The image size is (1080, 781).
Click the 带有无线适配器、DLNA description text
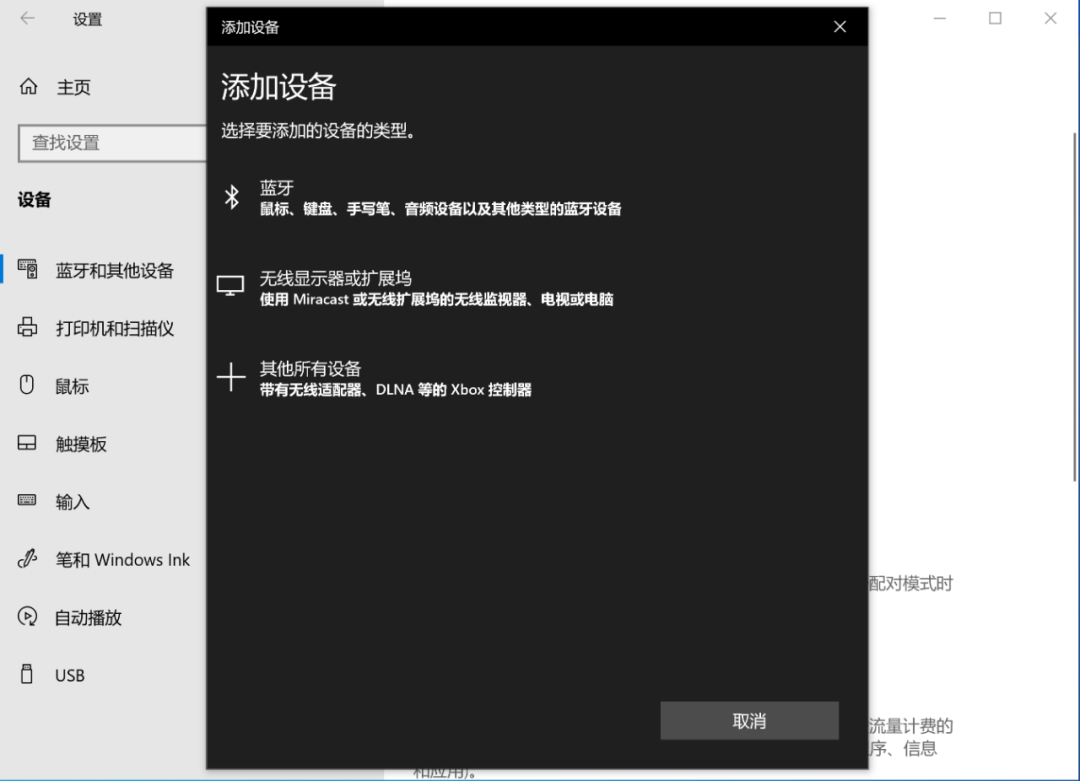click(395, 389)
